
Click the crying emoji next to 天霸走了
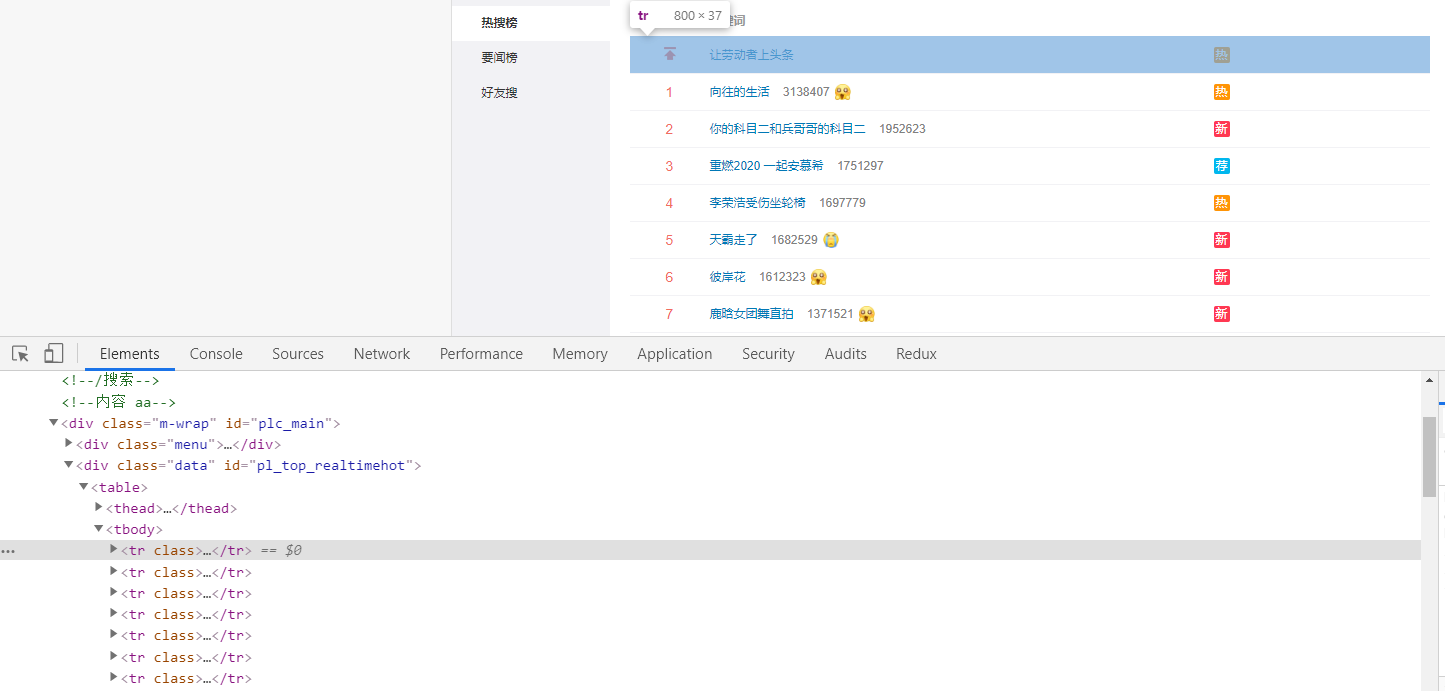pos(831,240)
